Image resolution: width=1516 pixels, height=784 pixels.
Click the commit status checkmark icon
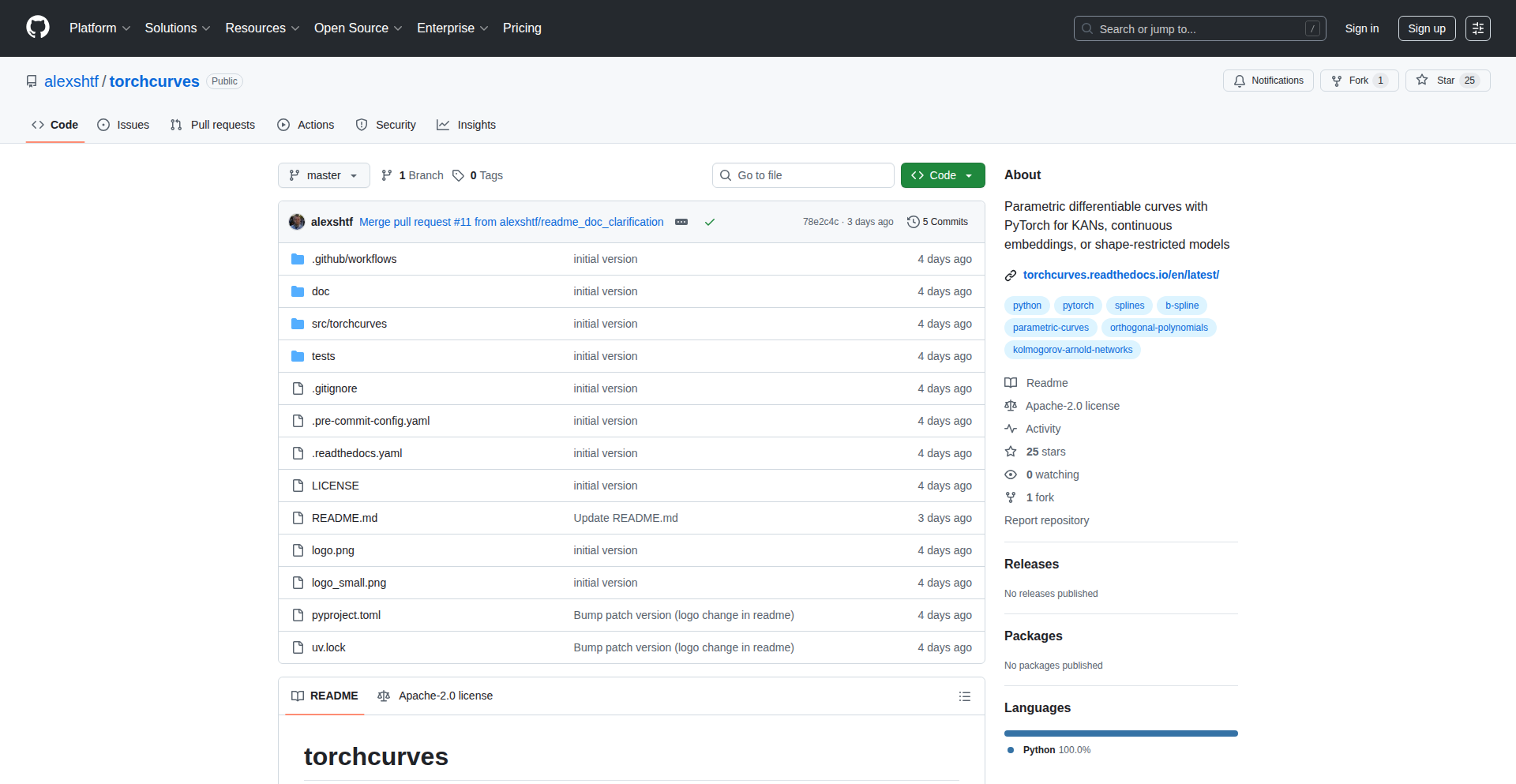[x=710, y=223]
